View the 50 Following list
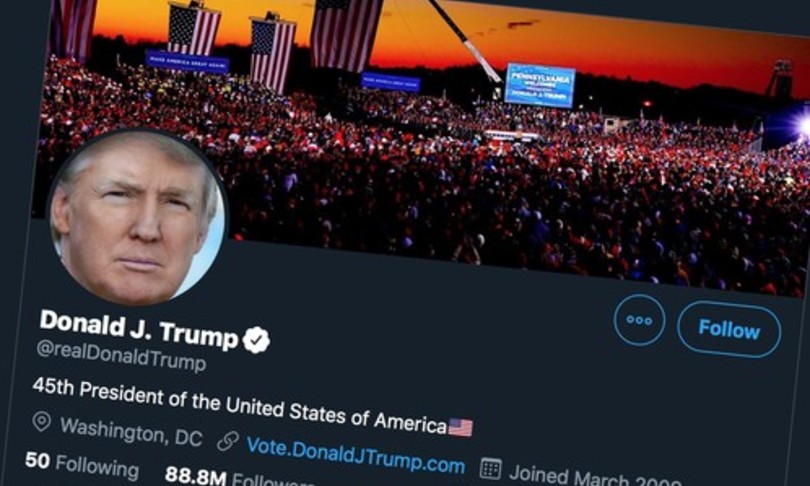Viewport: 810px width, 486px height. (x=82, y=465)
